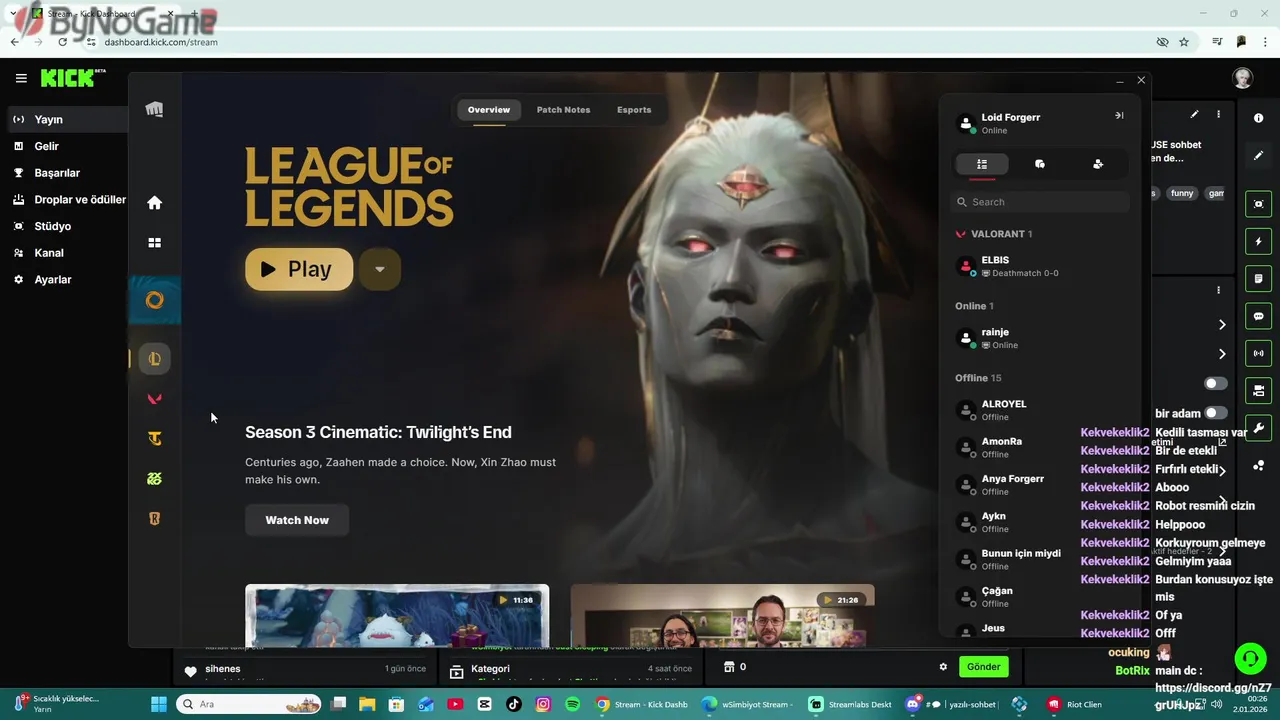Collapse the Offline friends group
Screen dimensions: 1280x720
pyautogui.click(x=978, y=378)
